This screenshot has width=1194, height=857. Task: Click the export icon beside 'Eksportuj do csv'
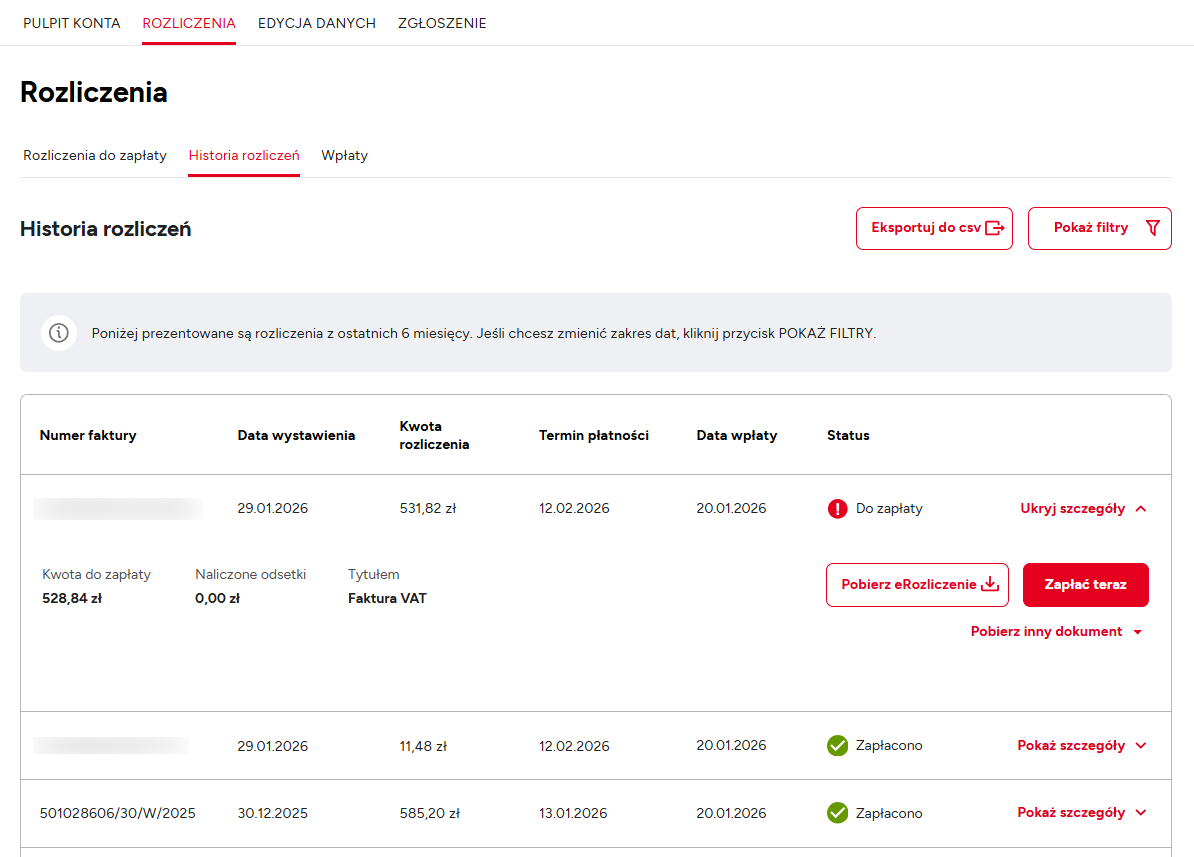[994, 228]
